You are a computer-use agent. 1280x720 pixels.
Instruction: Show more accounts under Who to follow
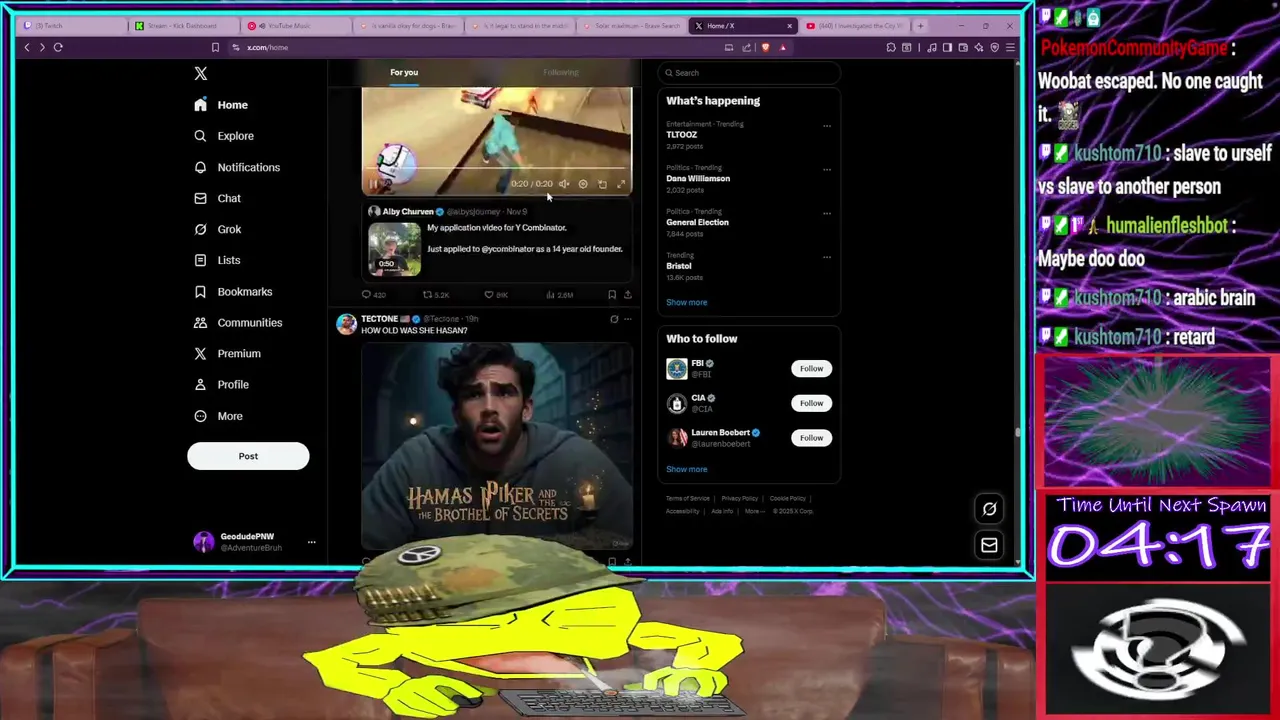point(687,469)
